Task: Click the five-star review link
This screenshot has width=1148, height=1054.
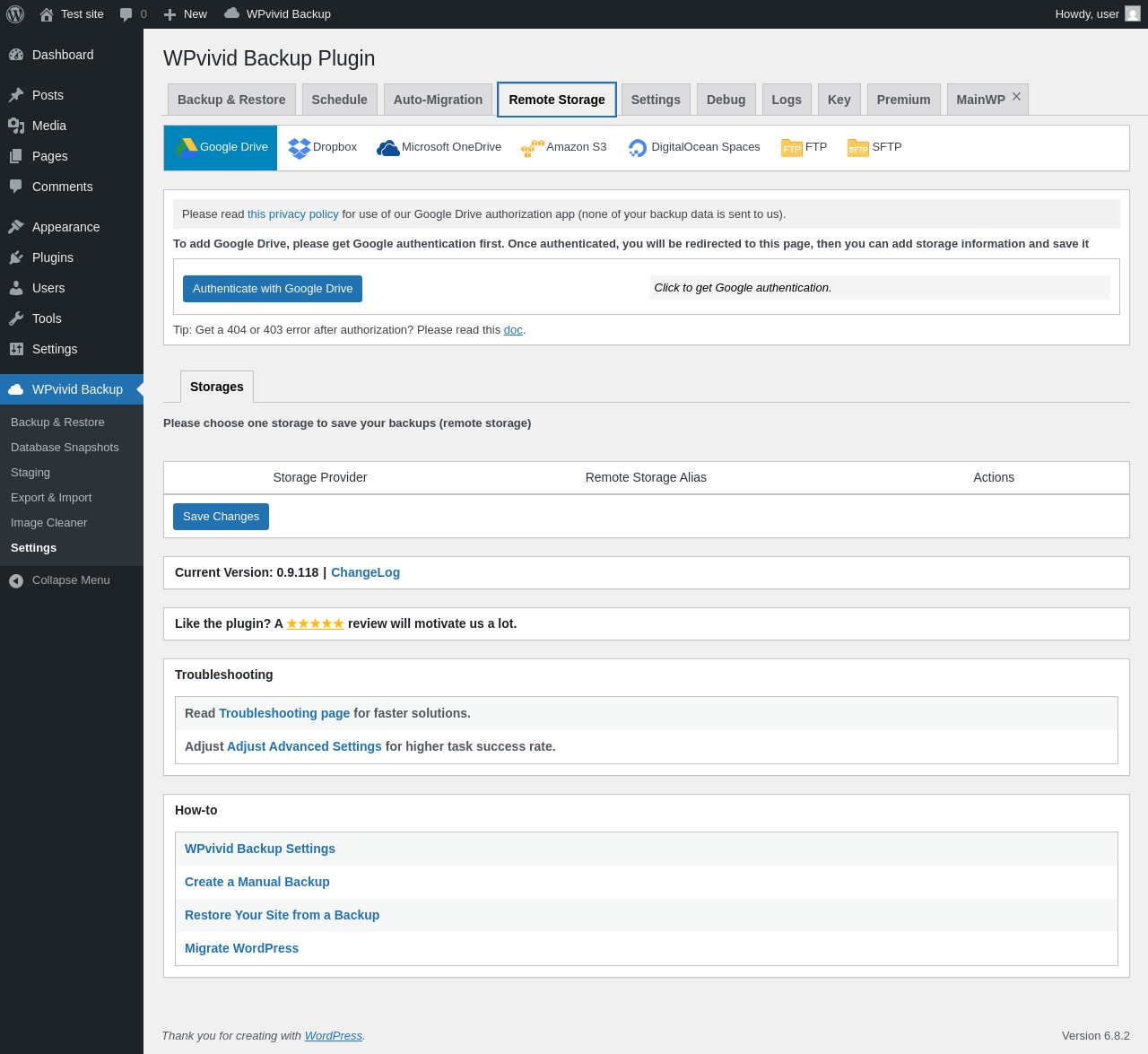Action: [315, 623]
